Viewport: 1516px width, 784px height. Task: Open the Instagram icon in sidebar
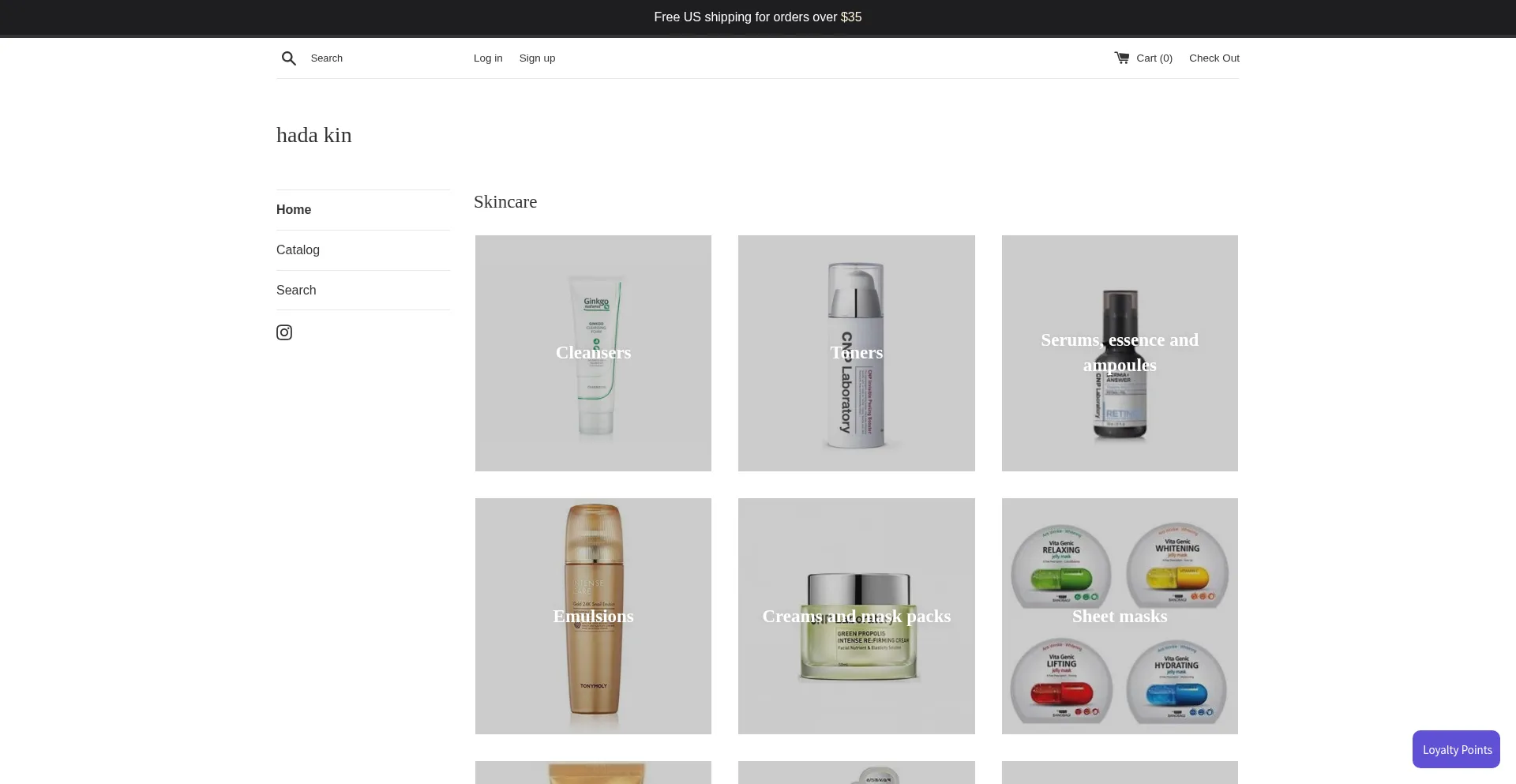coord(284,332)
